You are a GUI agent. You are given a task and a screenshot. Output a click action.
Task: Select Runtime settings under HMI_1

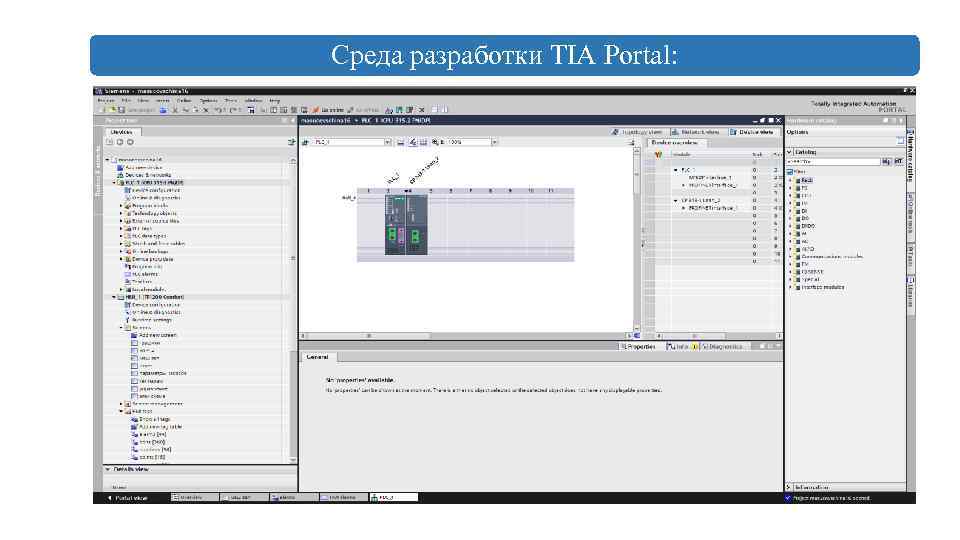[x=151, y=320]
